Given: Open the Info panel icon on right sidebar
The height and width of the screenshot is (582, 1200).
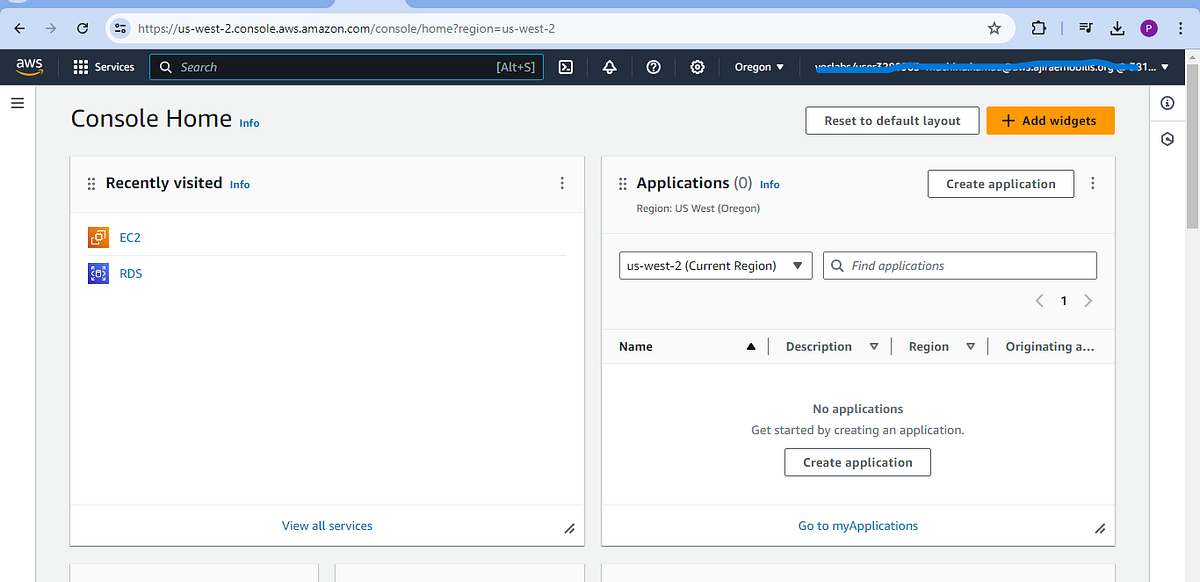Looking at the screenshot, I should 1167,103.
